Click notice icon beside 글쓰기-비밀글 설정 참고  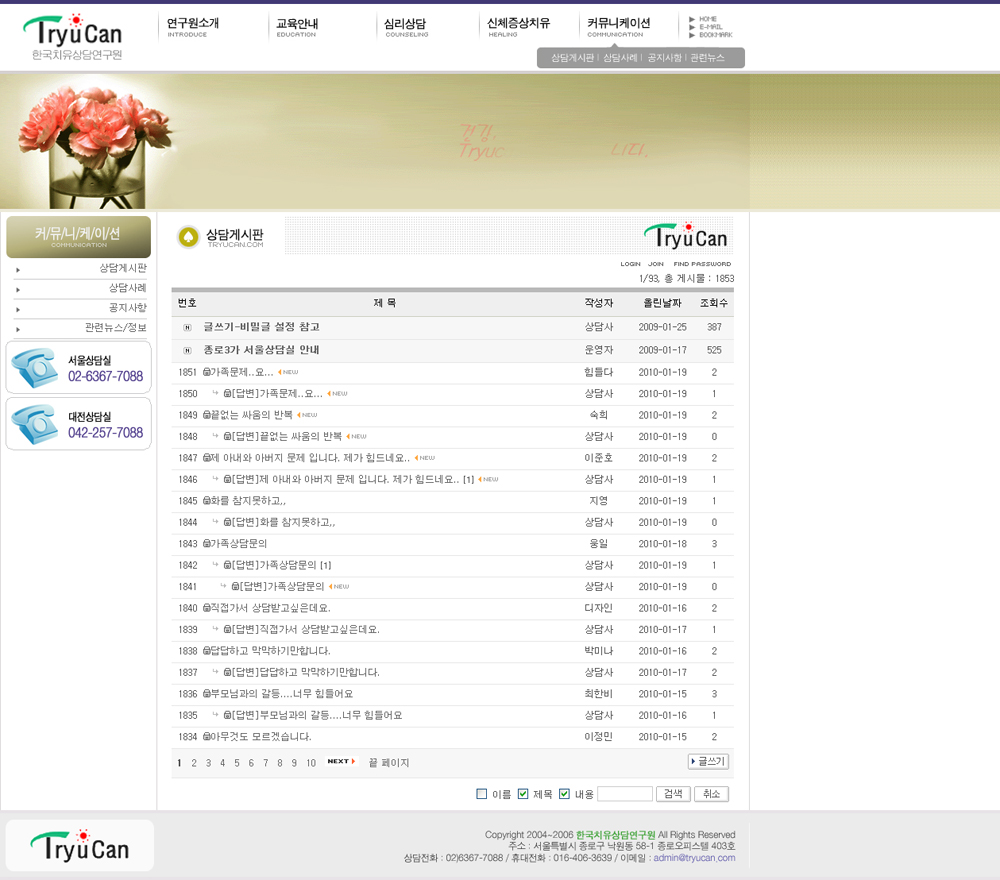pos(187,328)
